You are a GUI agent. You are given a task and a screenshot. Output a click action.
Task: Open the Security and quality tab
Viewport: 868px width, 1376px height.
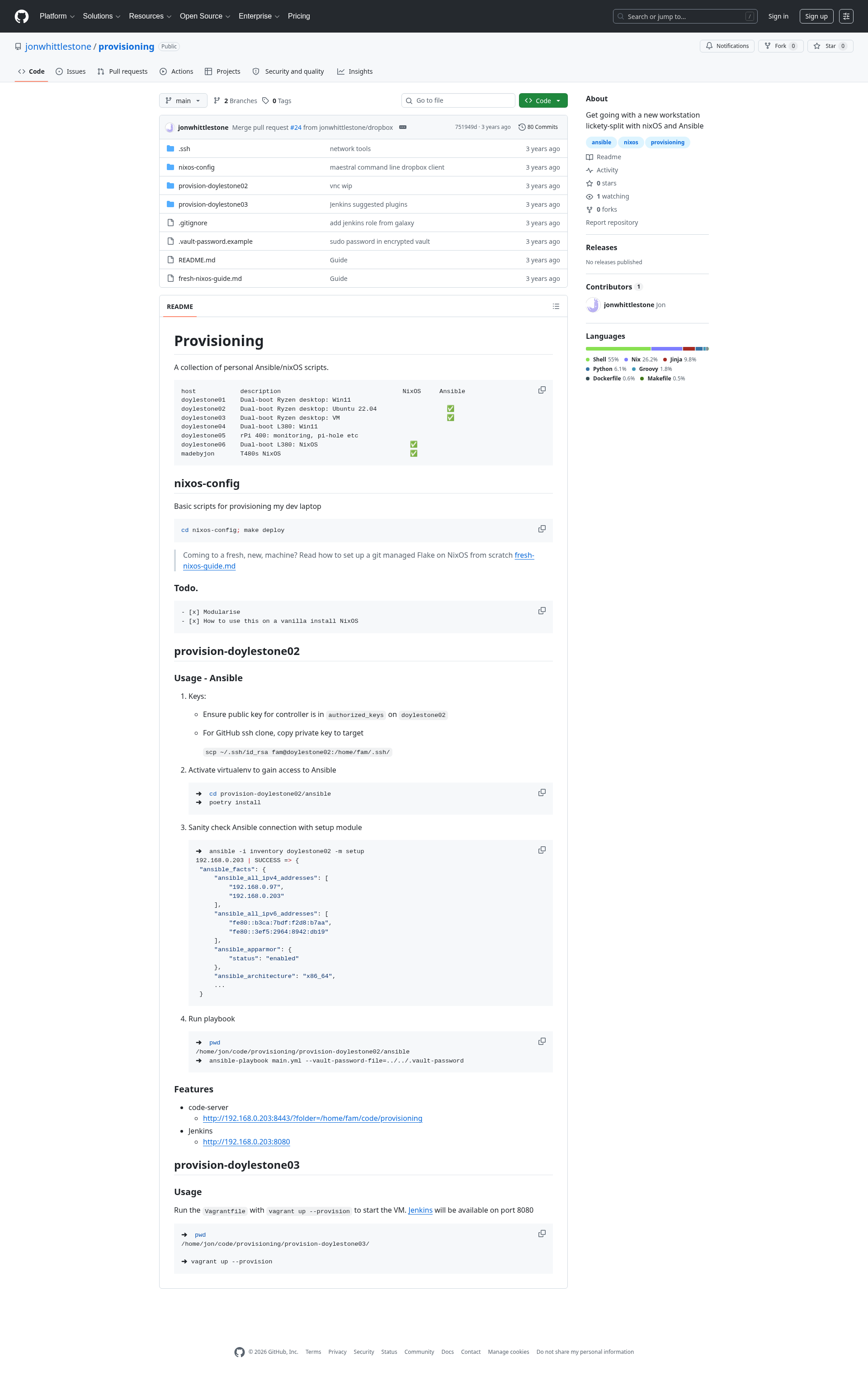pos(288,71)
